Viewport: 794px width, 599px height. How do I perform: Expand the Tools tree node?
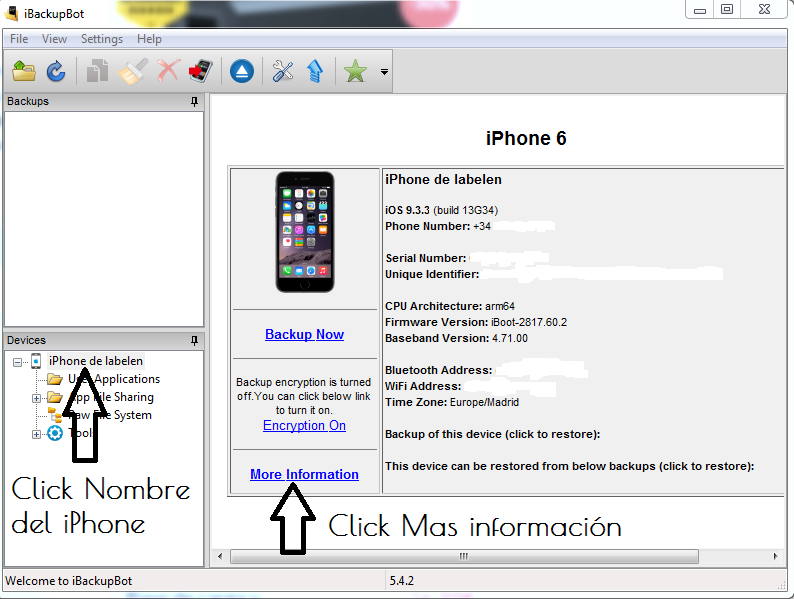37,434
